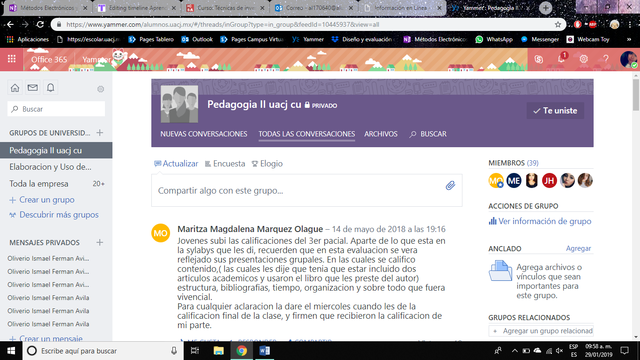The width and height of the screenshot is (640, 360).
Task: Click the ME member avatar
Action: 514,180
